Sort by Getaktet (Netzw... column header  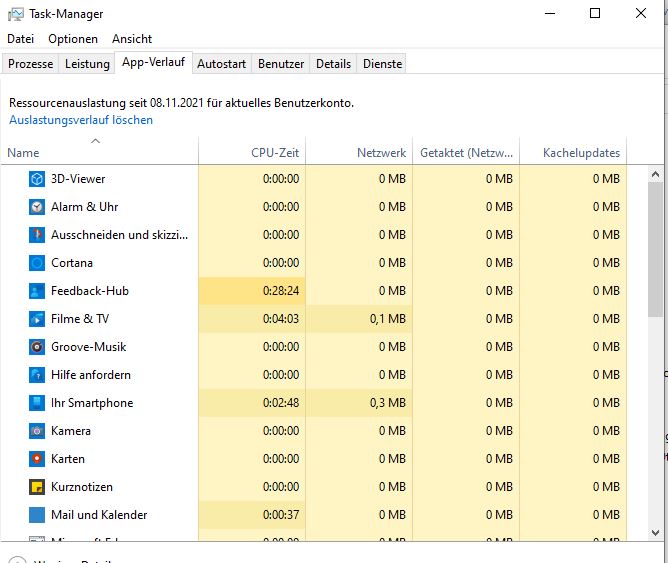coord(466,152)
